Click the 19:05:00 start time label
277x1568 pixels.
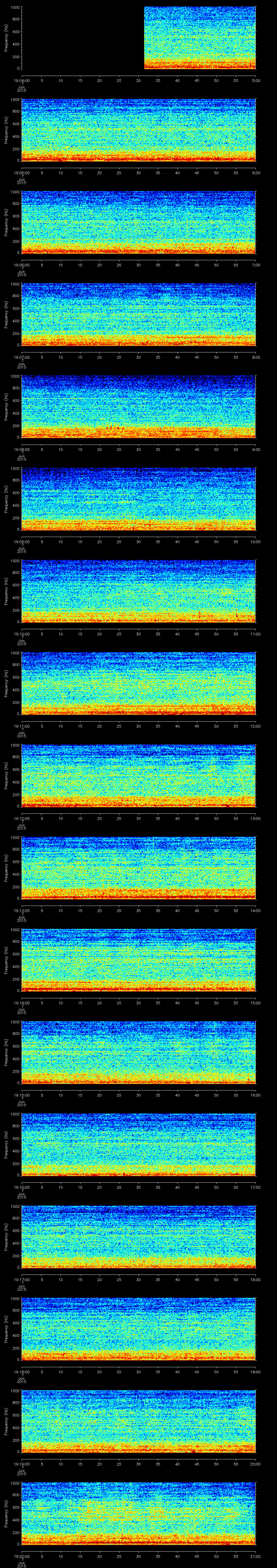click(x=22, y=173)
